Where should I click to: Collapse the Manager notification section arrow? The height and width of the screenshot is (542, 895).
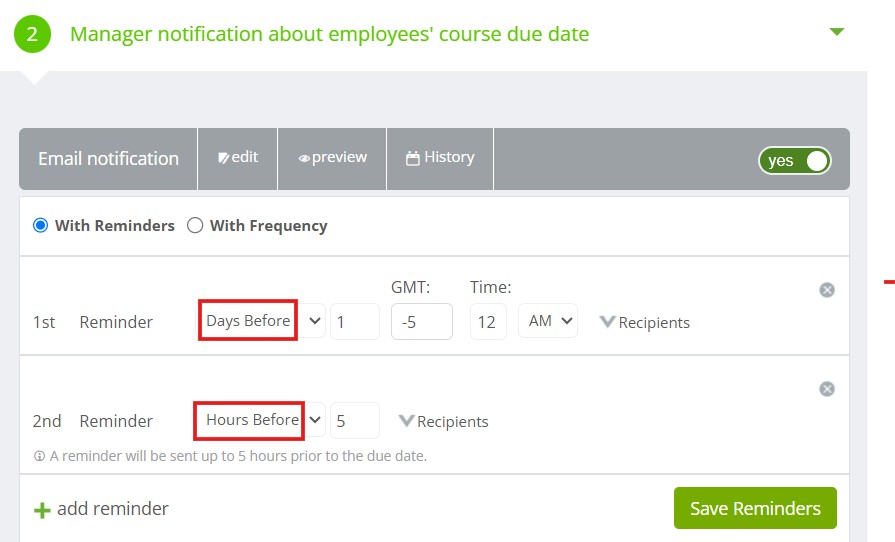(836, 32)
